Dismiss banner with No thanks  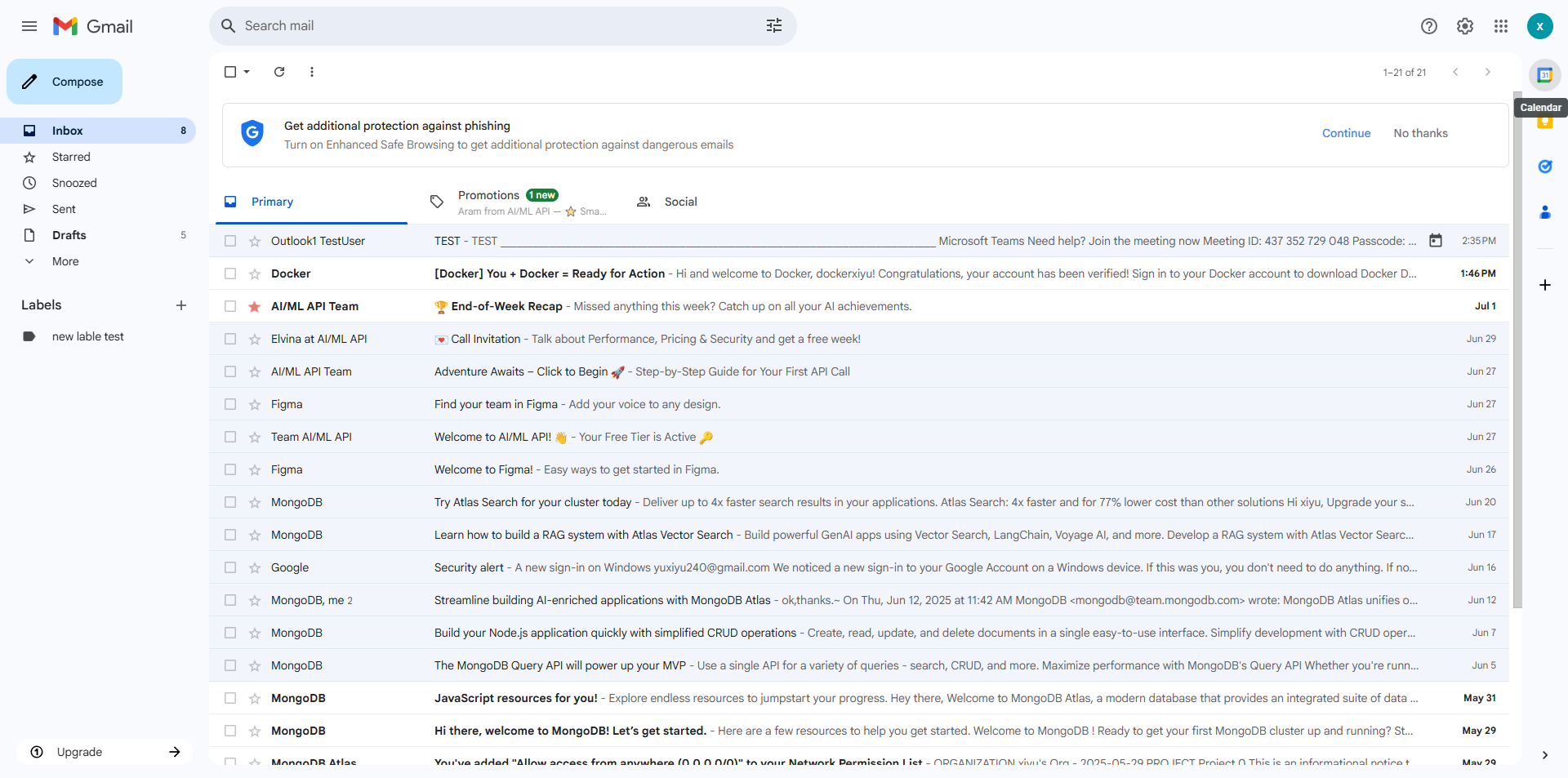pos(1420,133)
